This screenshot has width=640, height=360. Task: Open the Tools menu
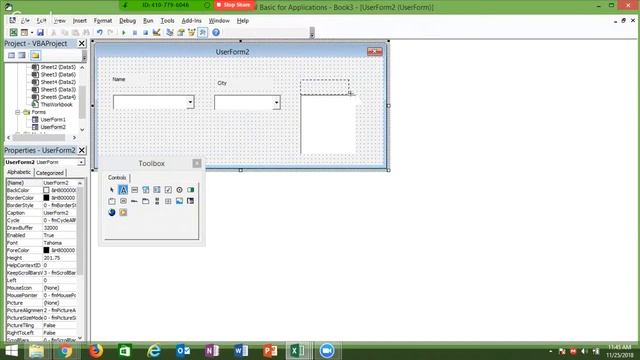tap(167, 20)
